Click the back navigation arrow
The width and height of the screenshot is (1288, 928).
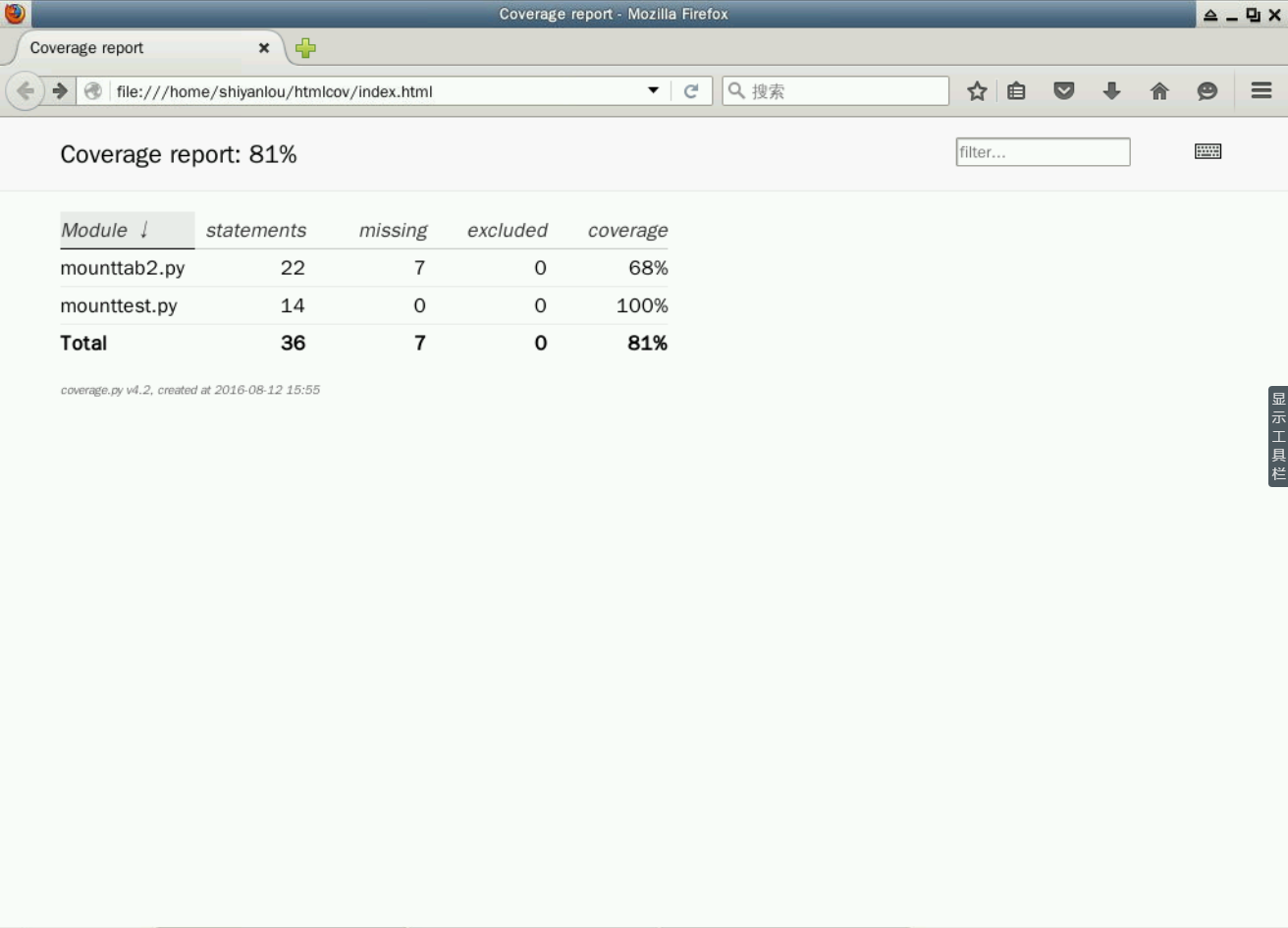coord(25,91)
